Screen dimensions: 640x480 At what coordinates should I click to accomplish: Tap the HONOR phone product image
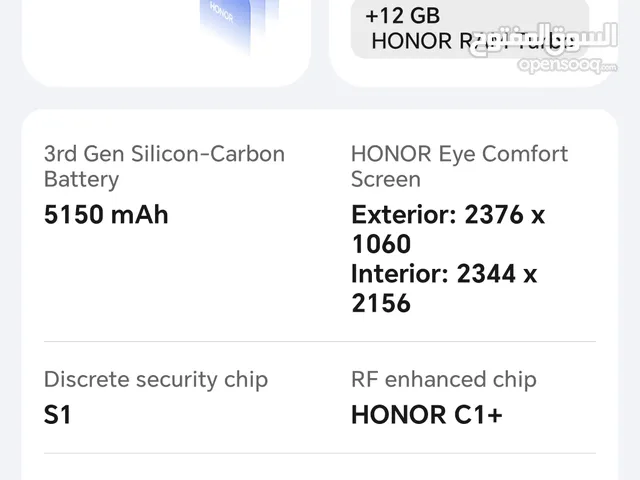[x=239, y=24]
